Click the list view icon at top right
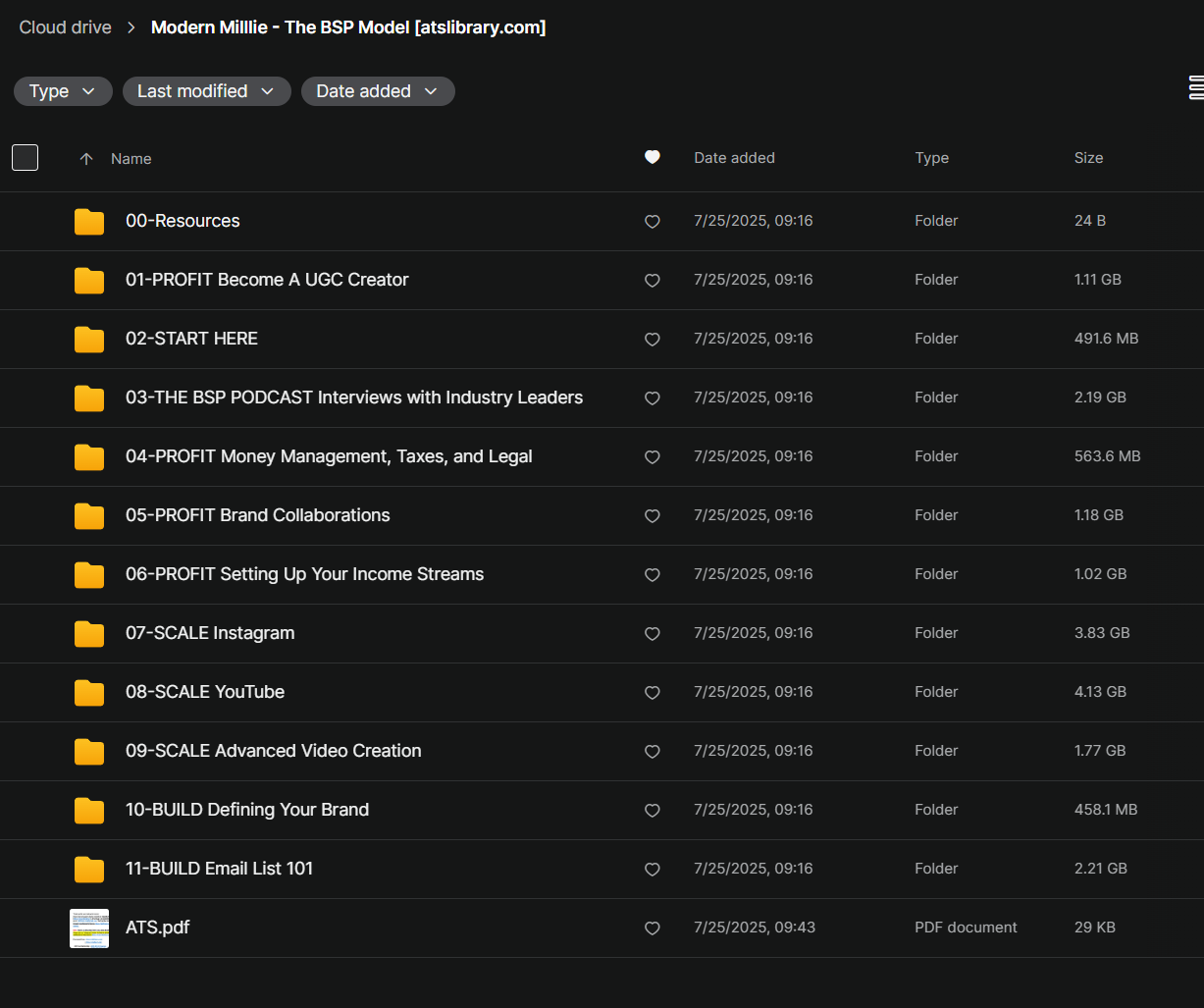The height and width of the screenshot is (1008, 1204). 1195,88
